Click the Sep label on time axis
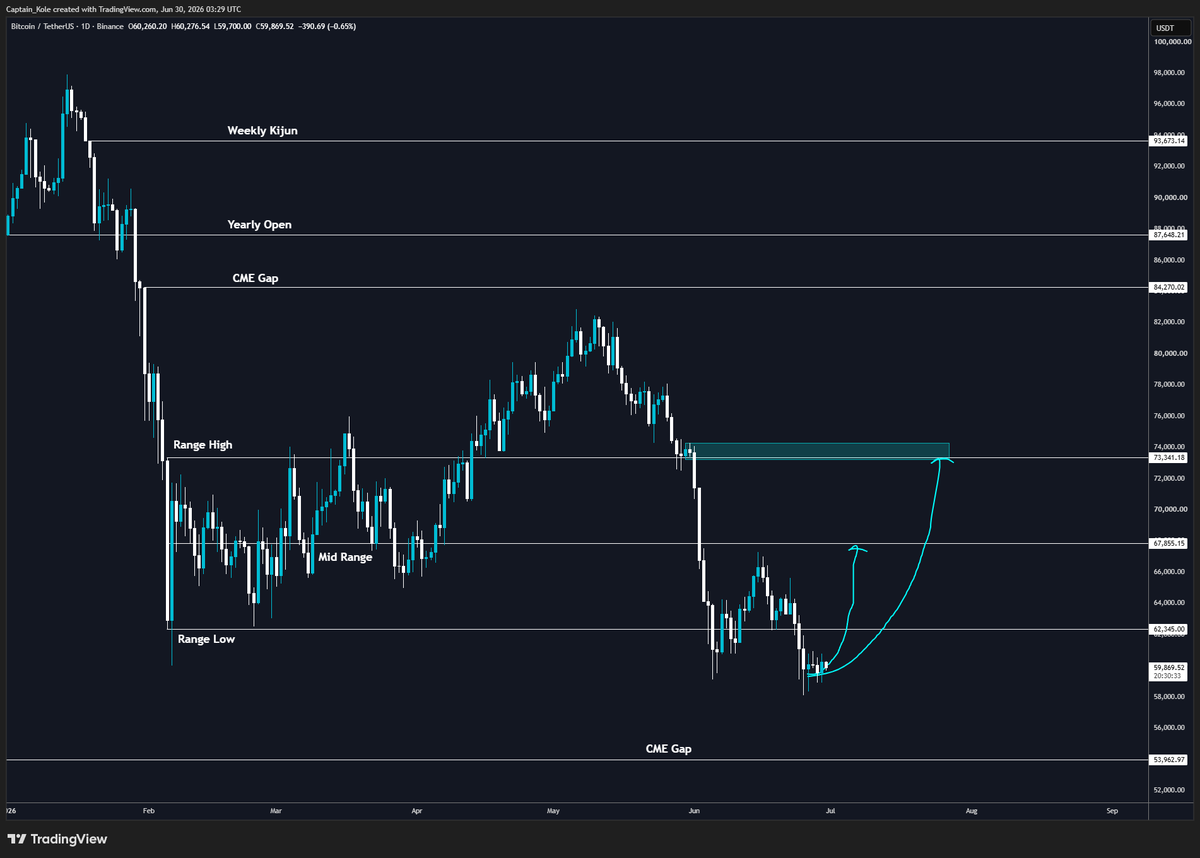This screenshot has height=858, width=1200. [1112, 812]
